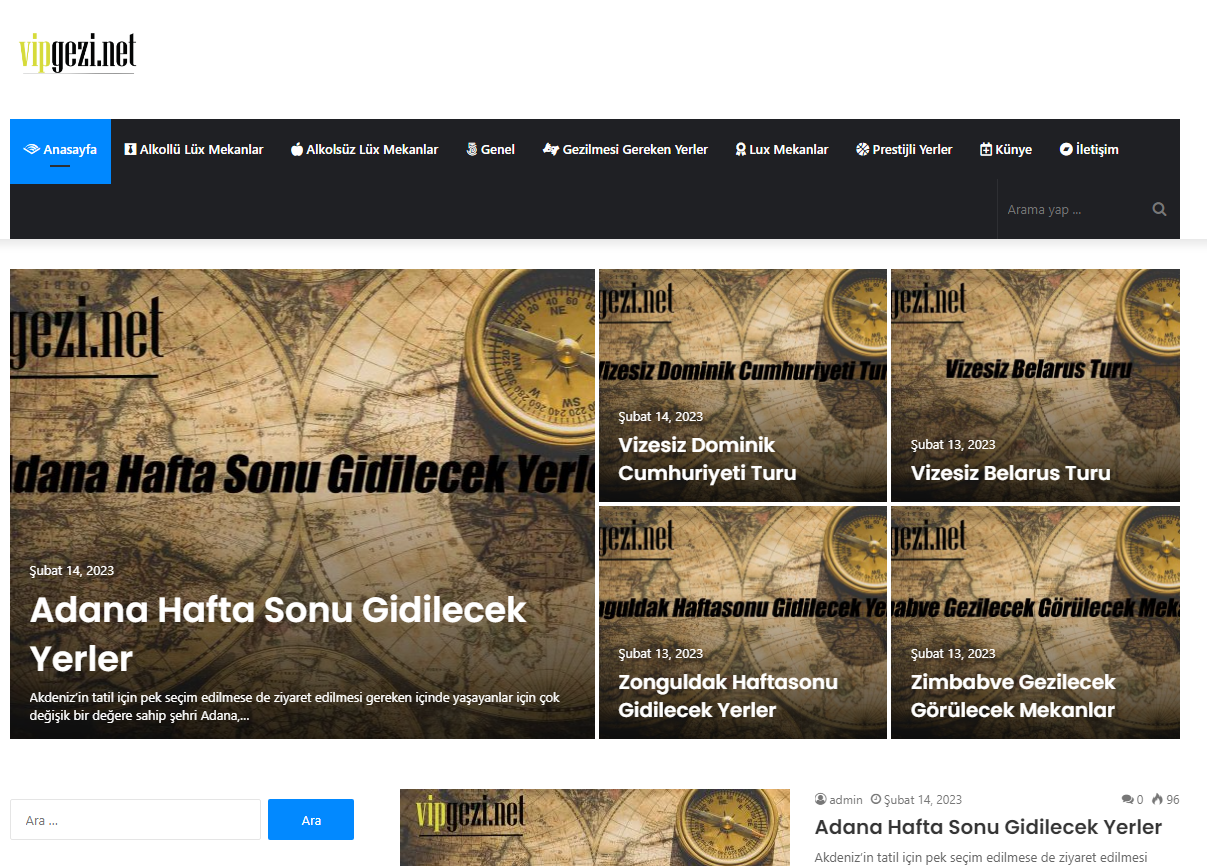Click the calendar icon beside Künye

(986, 150)
